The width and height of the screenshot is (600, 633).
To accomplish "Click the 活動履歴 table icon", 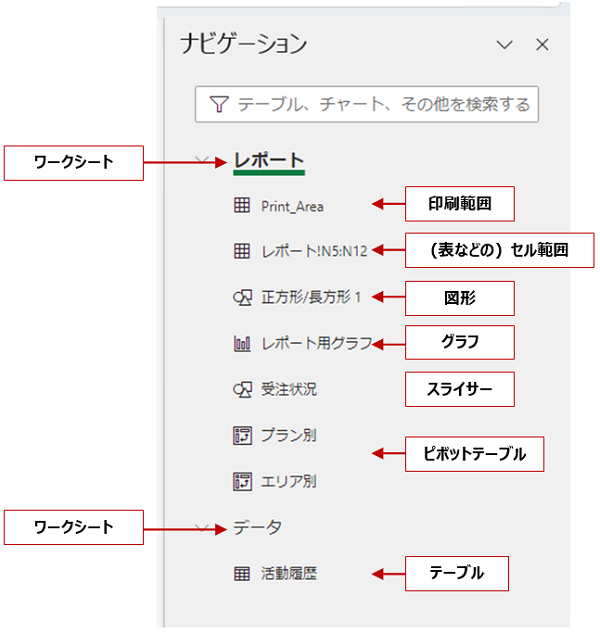I will [242, 574].
